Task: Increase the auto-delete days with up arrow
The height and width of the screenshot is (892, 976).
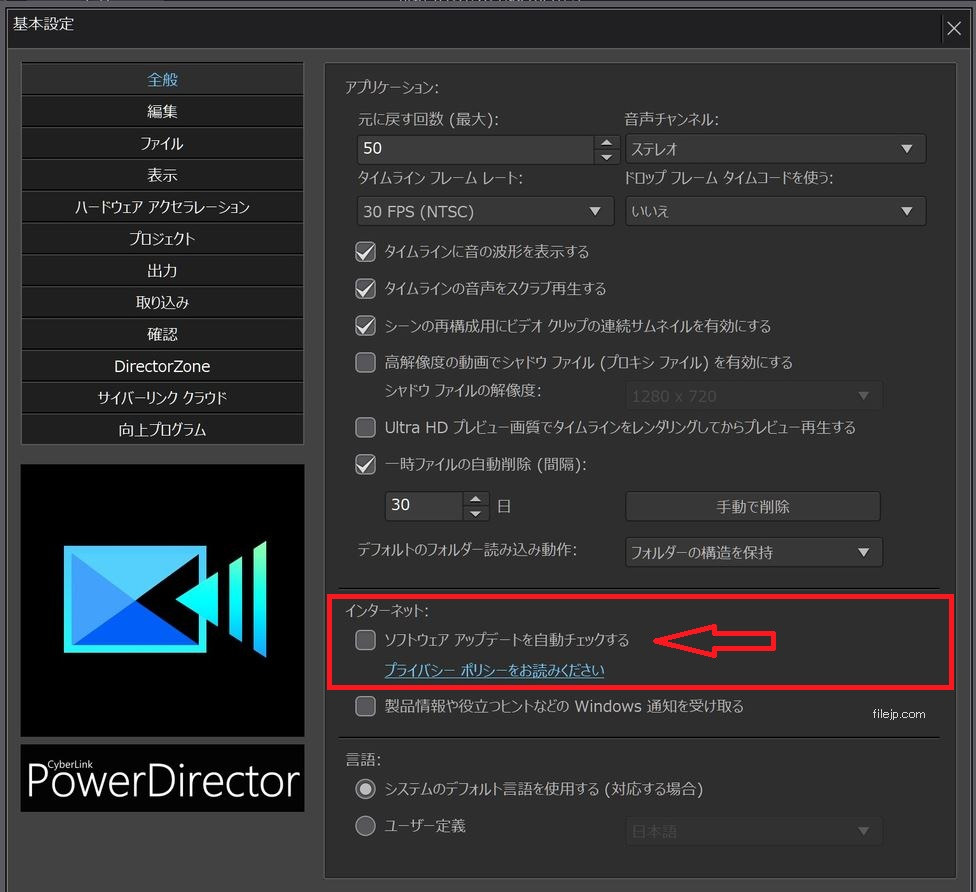Action: click(x=476, y=499)
